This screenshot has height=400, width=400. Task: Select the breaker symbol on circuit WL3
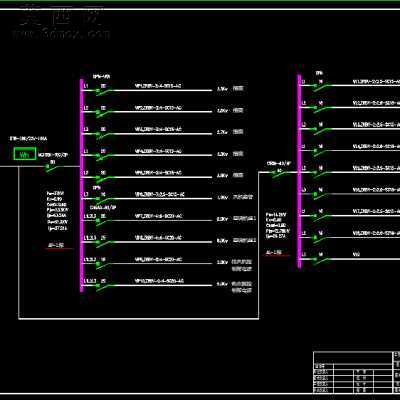(x=322, y=130)
